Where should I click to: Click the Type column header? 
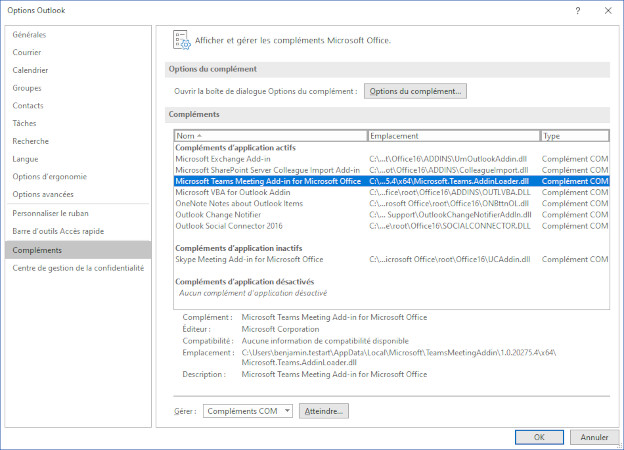click(x=575, y=136)
